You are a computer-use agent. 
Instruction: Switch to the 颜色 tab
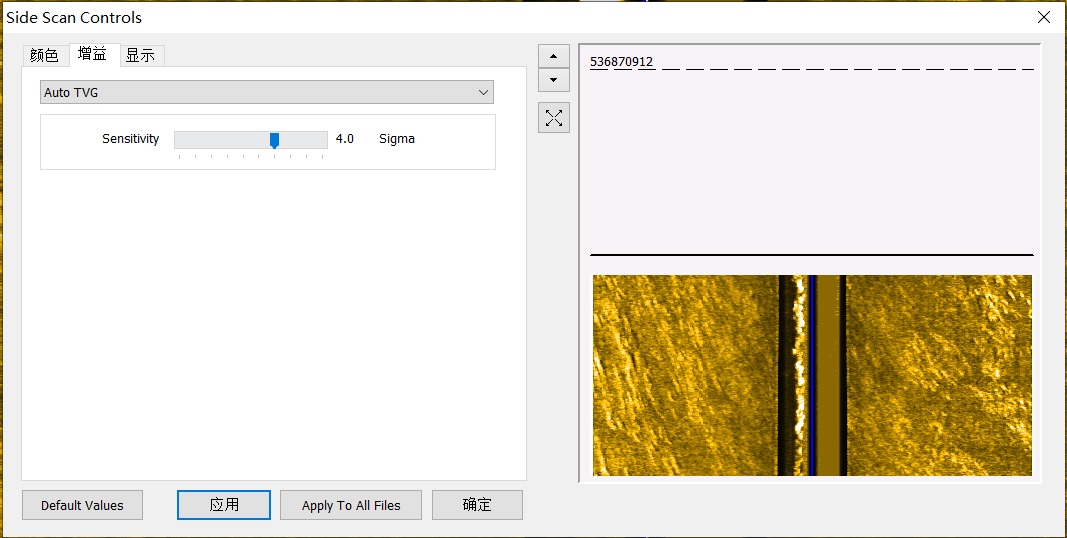coord(45,56)
